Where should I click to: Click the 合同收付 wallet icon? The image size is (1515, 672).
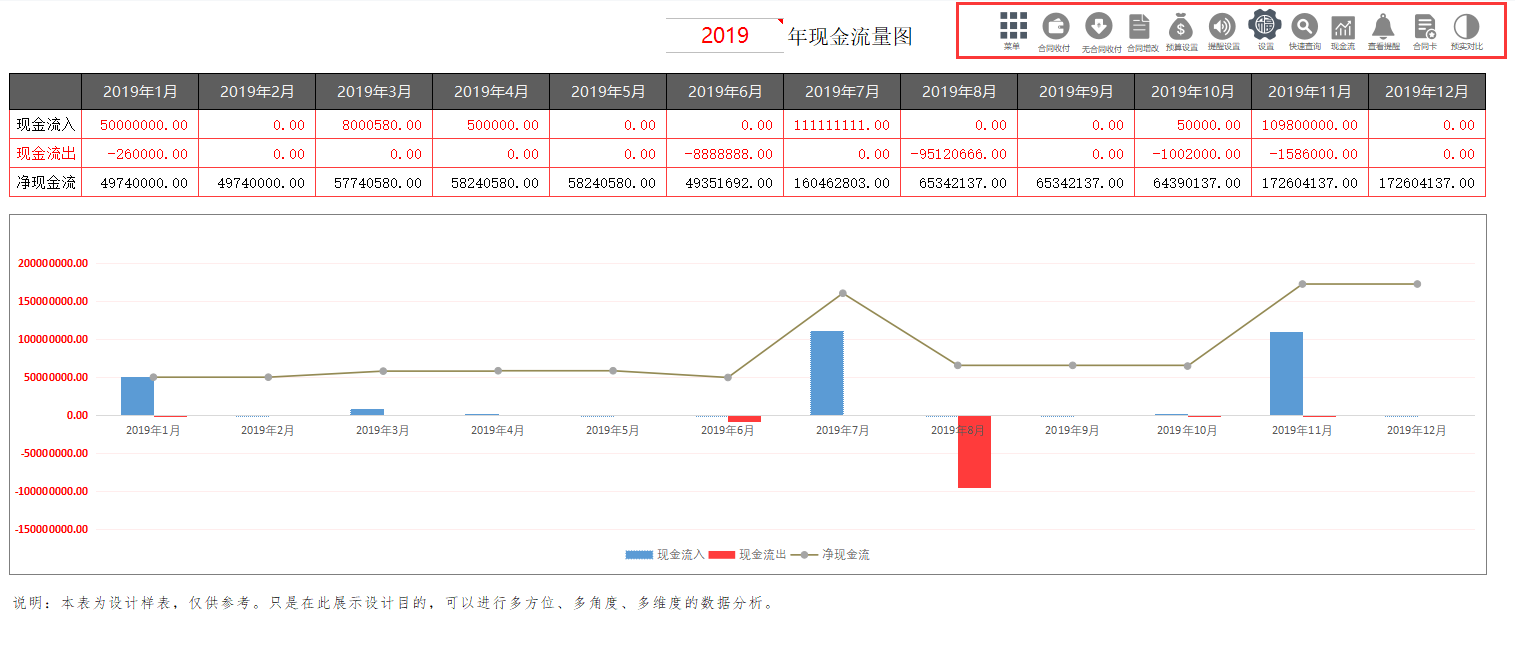click(x=1057, y=26)
